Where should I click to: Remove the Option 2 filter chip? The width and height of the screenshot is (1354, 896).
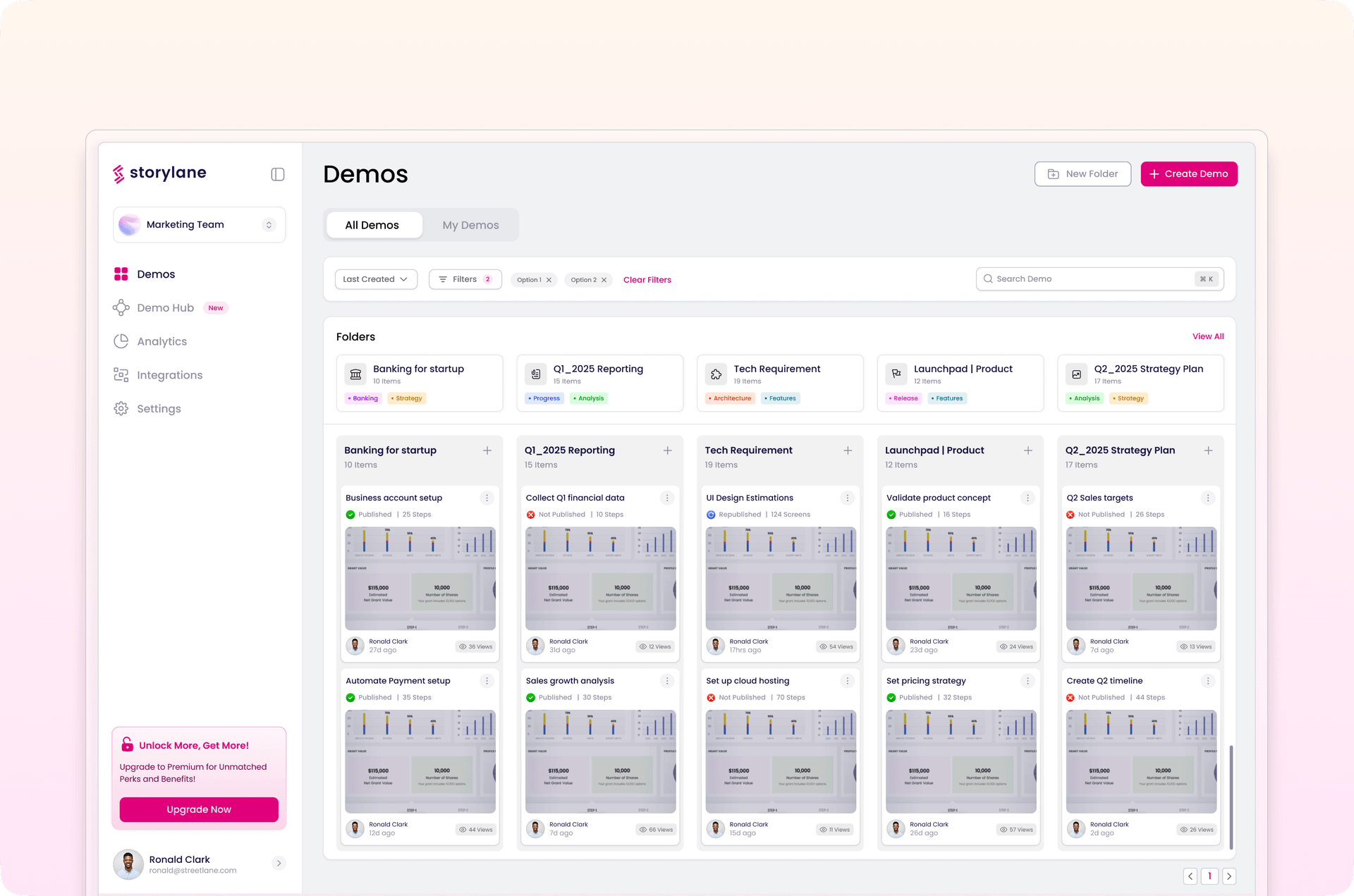point(604,279)
